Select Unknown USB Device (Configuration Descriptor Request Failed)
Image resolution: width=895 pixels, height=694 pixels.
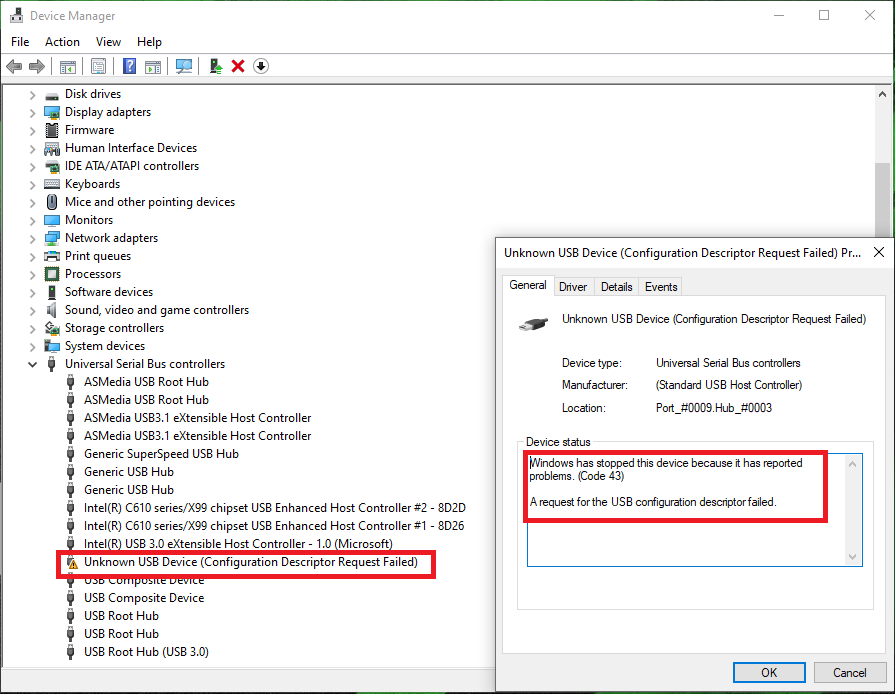click(251, 562)
